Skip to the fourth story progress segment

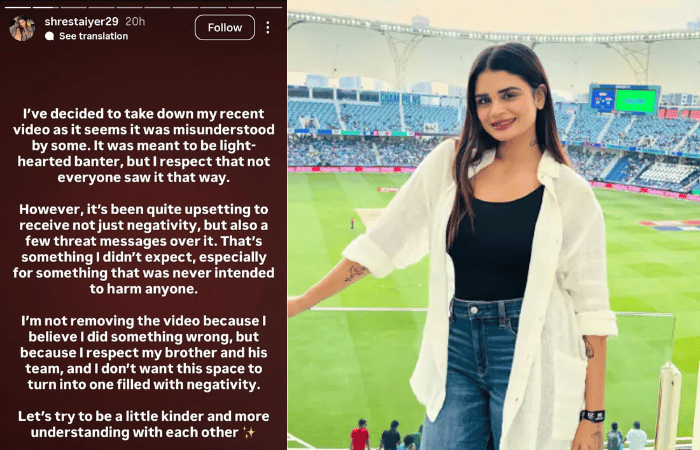pyautogui.click(x=101, y=8)
